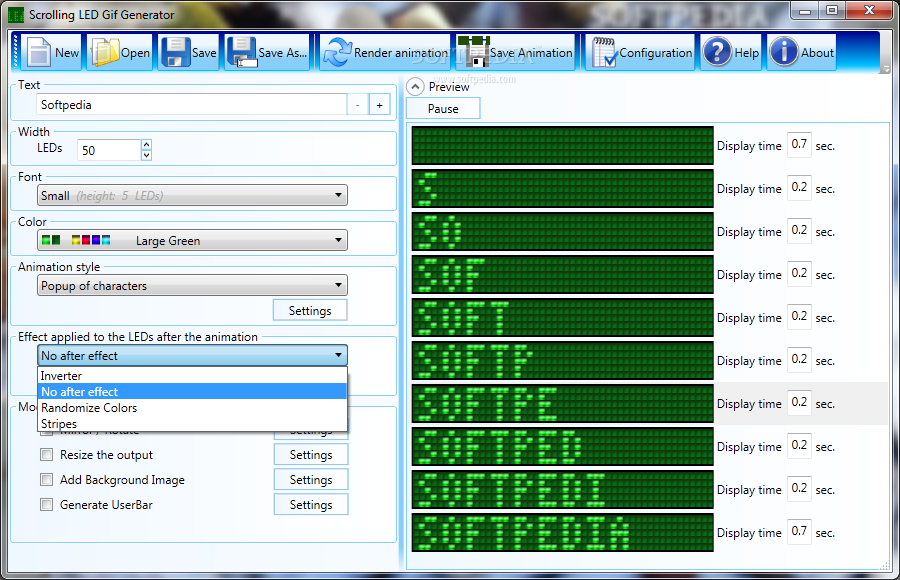The width and height of the screenshot is (900, 580).
Task: Collapse the Preview panel with the chevron
Action: (x=415, y=87)
